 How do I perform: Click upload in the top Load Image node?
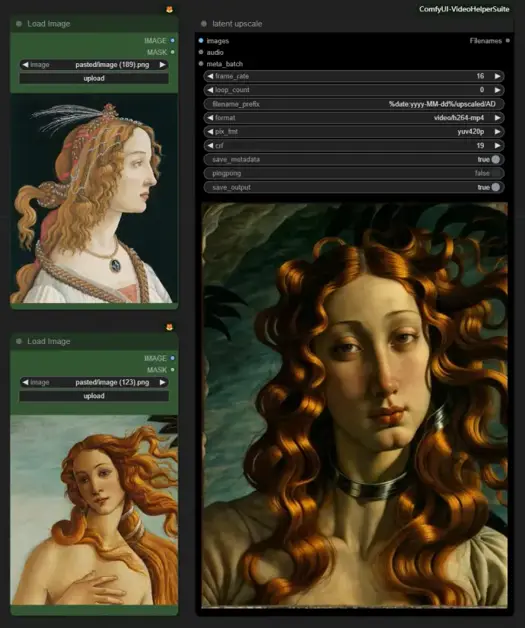94,78
